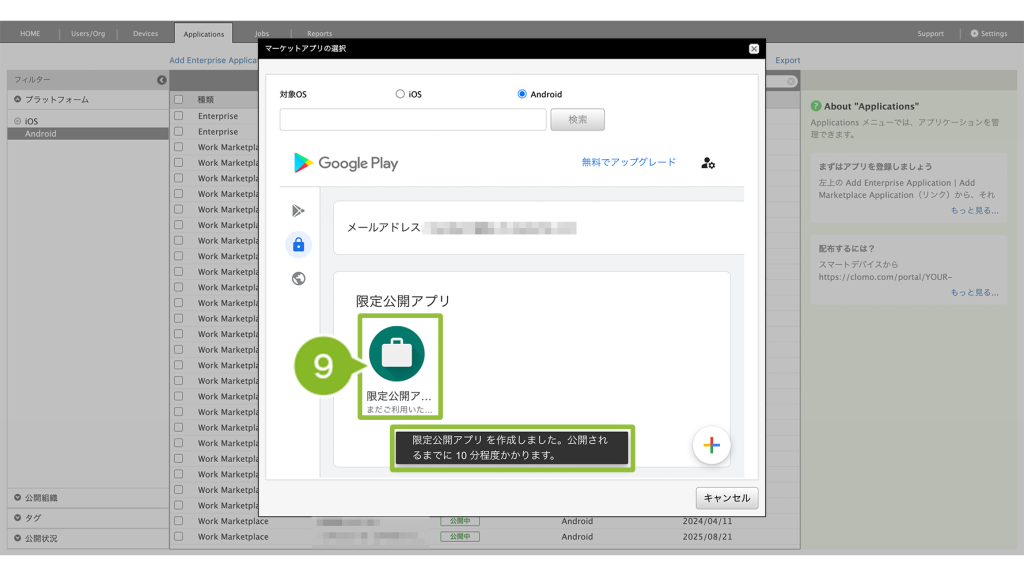Open the web apps globe icon

click(x=298, y=279)
